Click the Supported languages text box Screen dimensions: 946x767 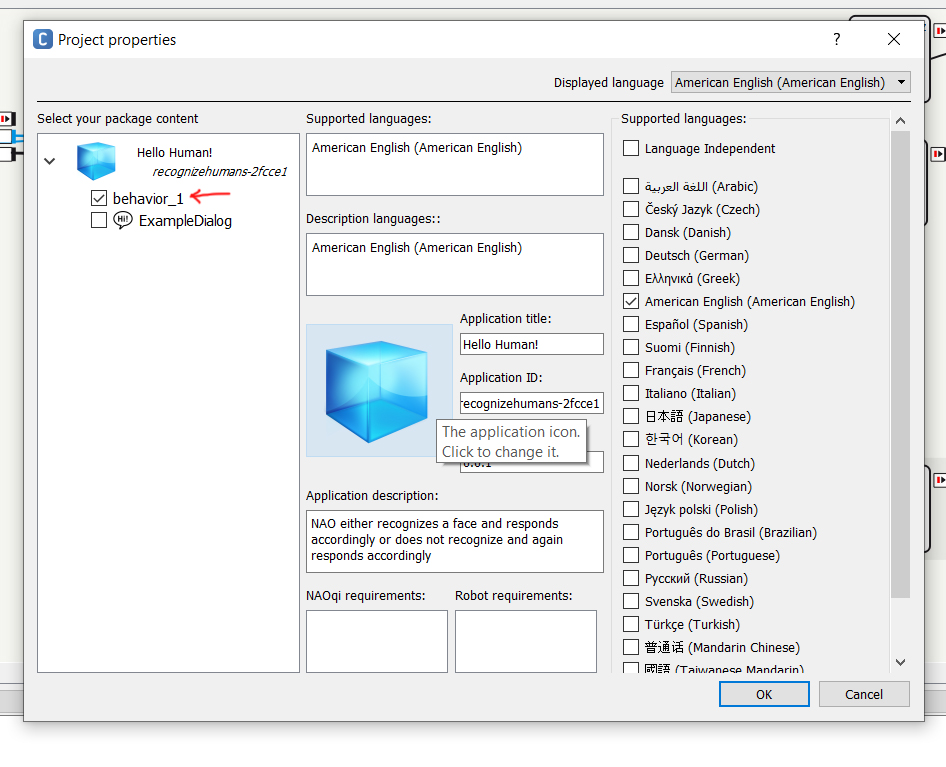click(x=454, y=164)
